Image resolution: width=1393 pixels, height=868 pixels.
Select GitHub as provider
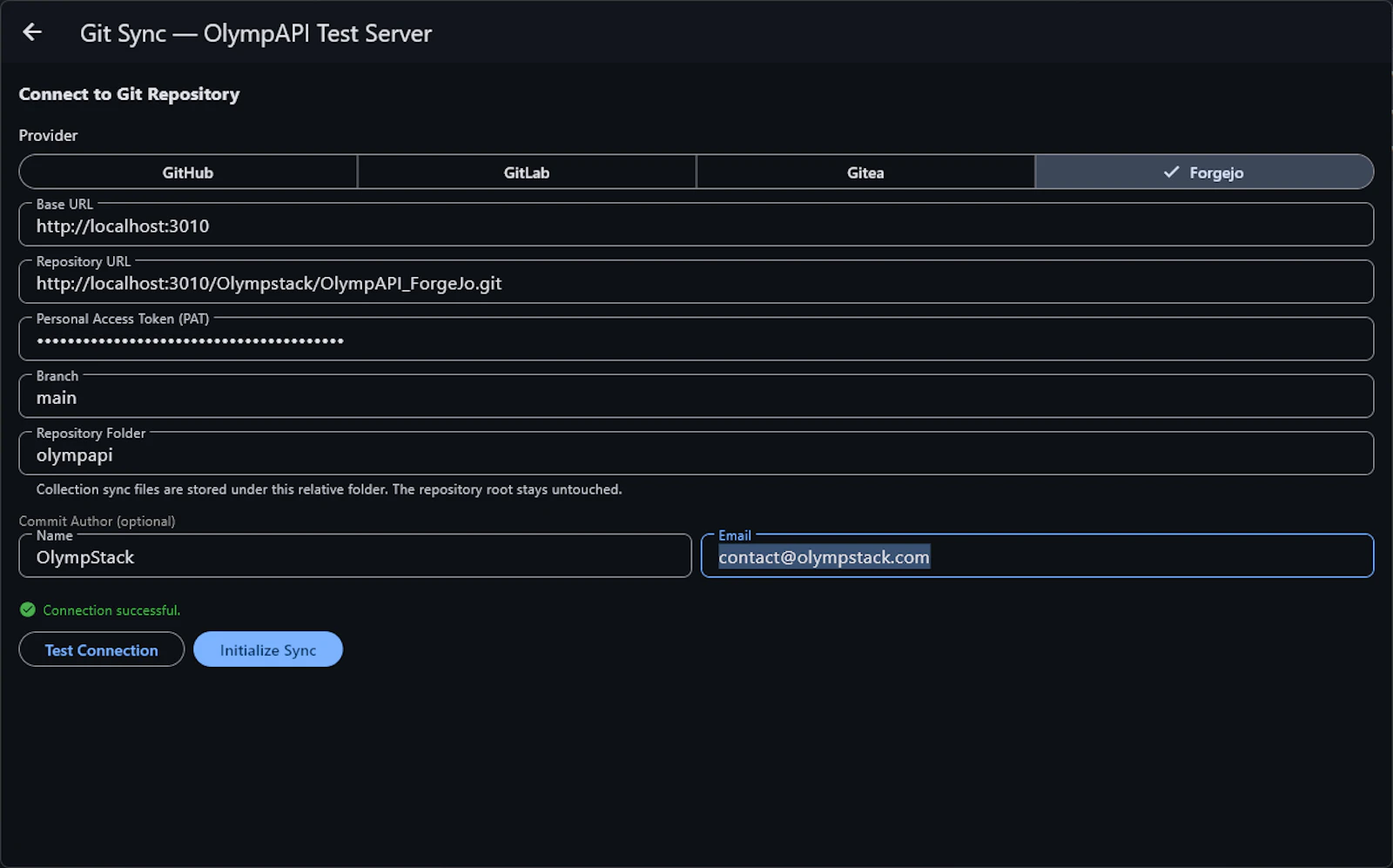(x=188, y=172)
